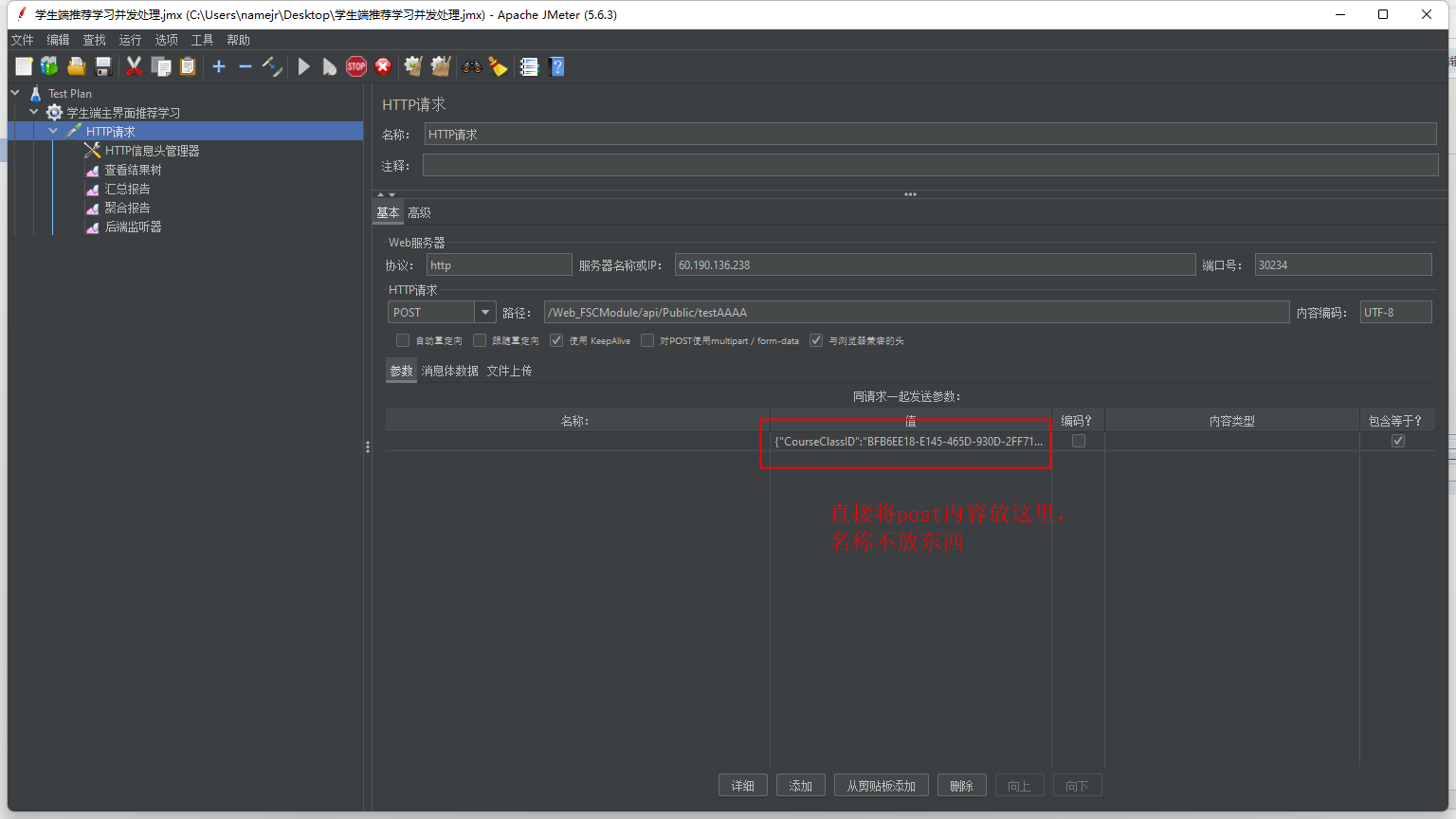Expand the panel with down arrow
The width and height of the screenshot is (1456, 819).
391,194
